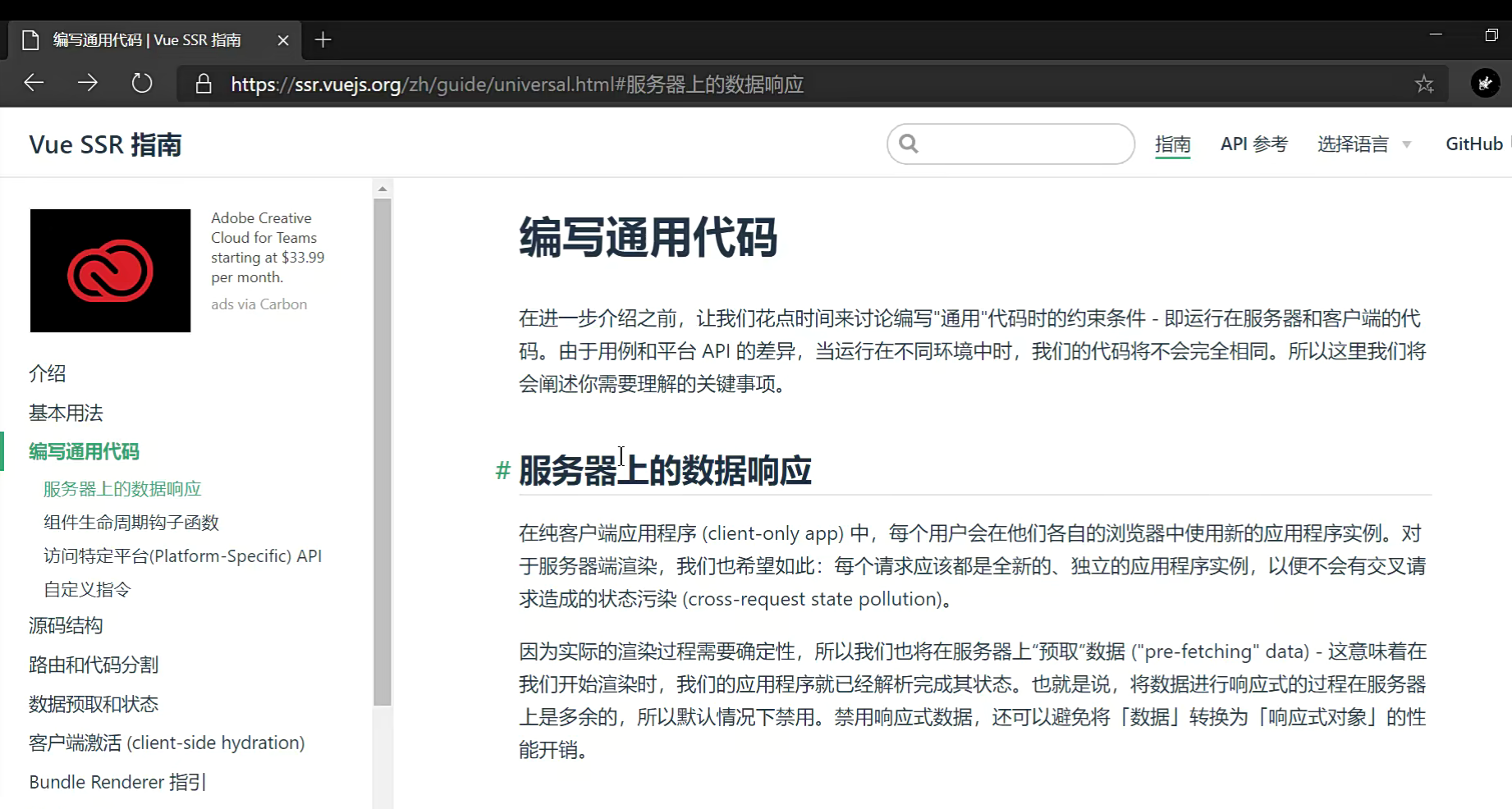Open the browser profile avatar icon
1512x809 pixels.
coord(1485,83)
